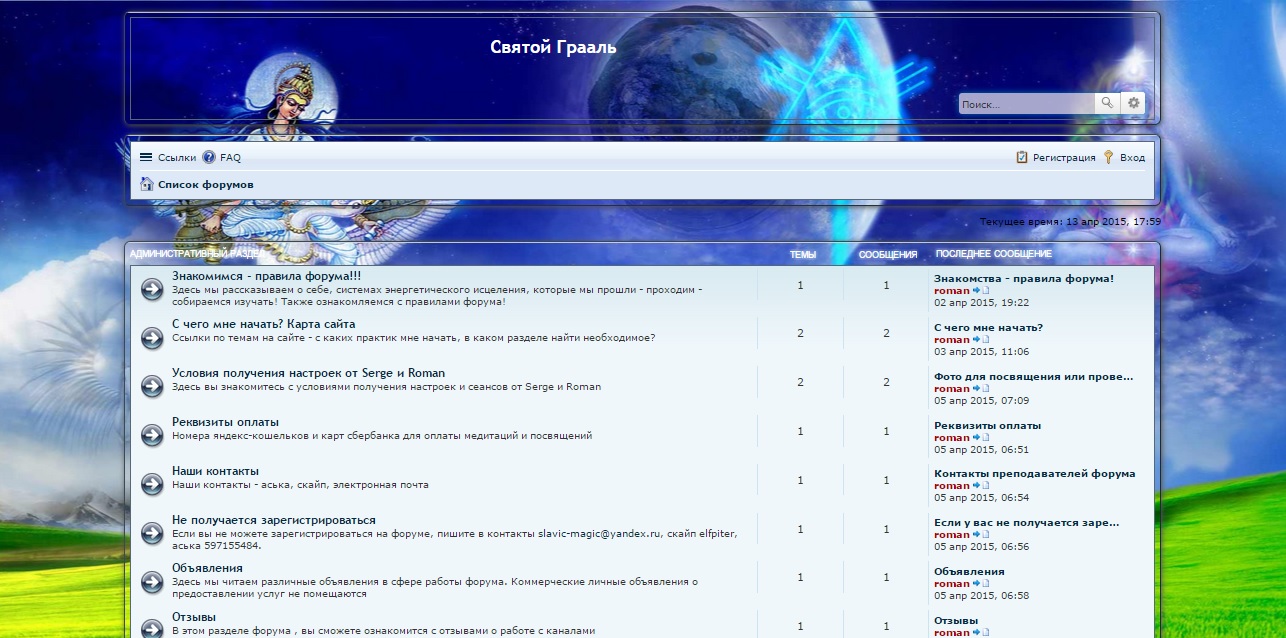Open roman profile dated 02 апр 2015, 19:22
The image size is (1286, 638).
[952, 290]
